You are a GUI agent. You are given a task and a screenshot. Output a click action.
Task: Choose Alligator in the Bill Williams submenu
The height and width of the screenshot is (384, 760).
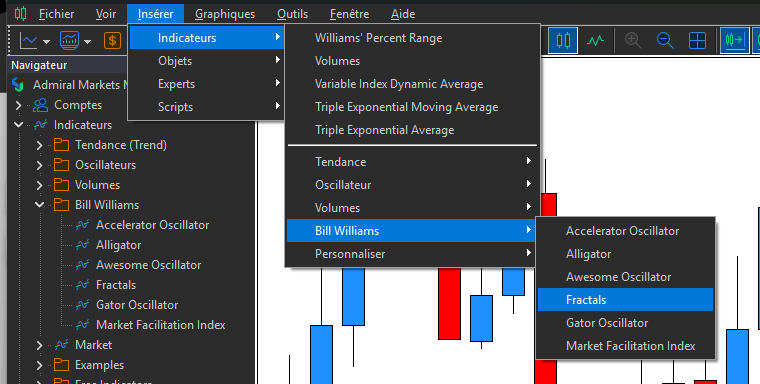[625, 254]
